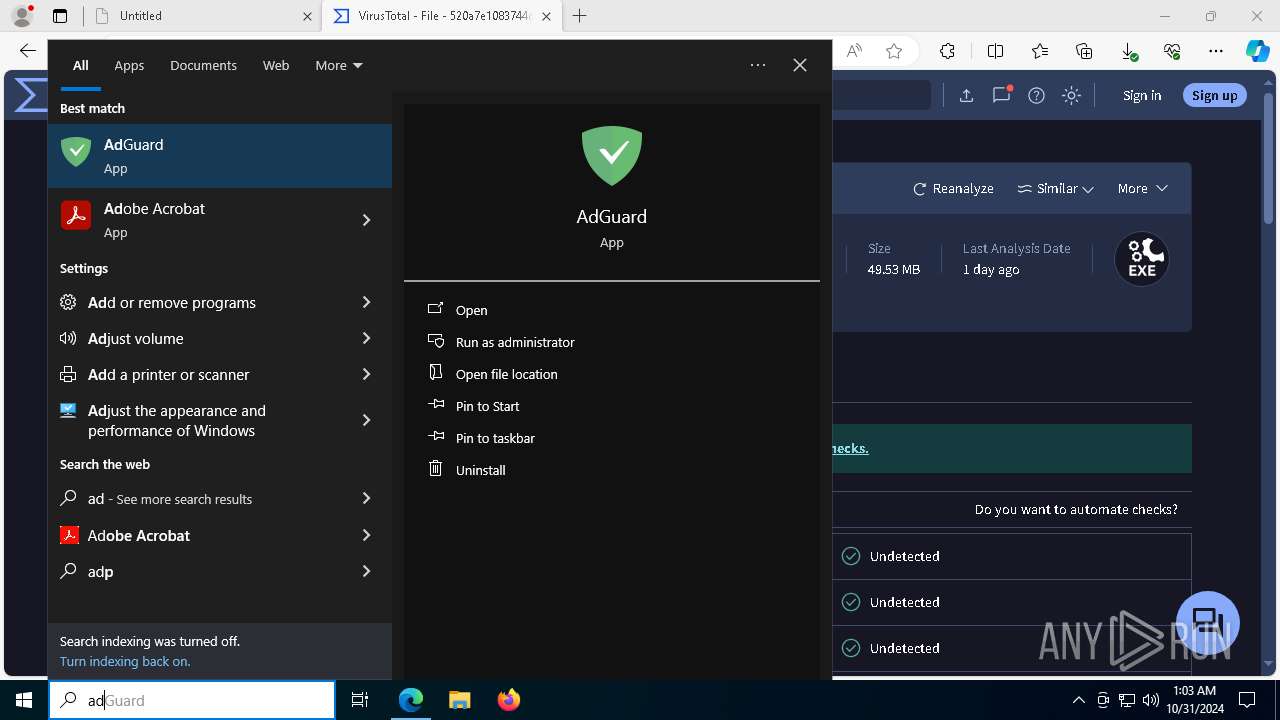Select the 'adp' web search suggestion
Image resolution: width=1280 pixels, height=720 pixels.
[x=196, y=571]
